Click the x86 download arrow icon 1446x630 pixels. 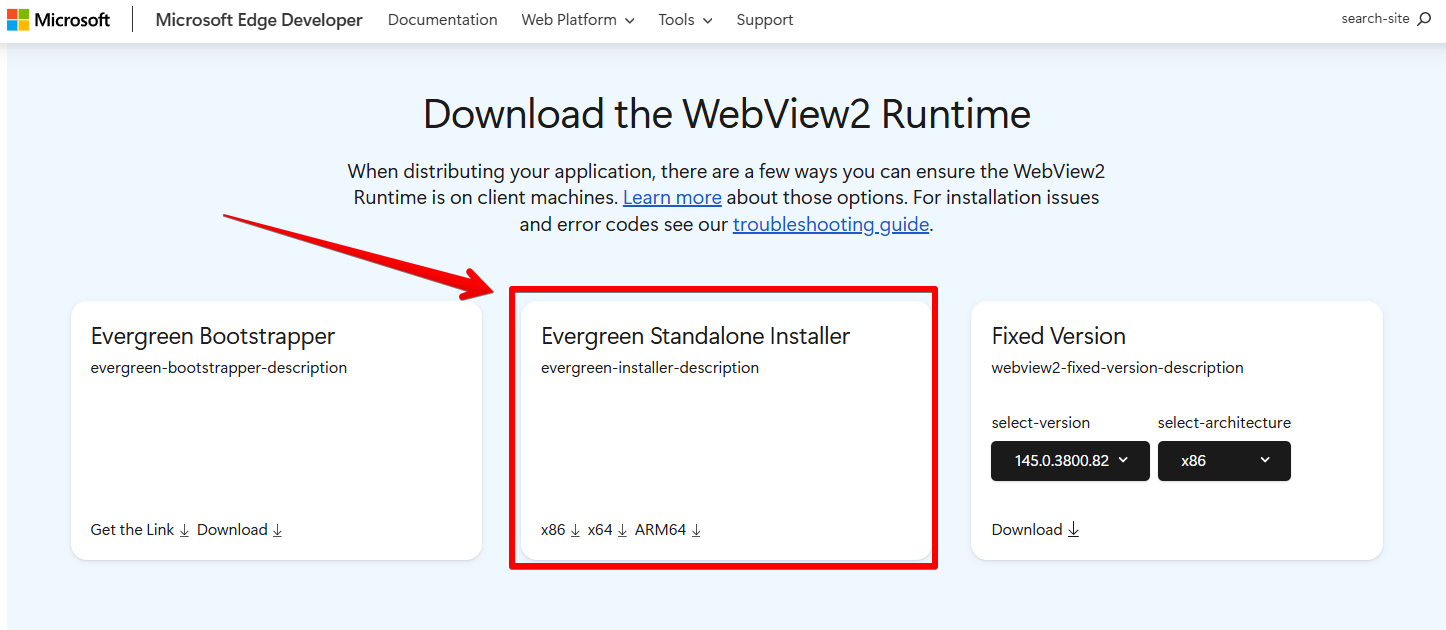575,531
